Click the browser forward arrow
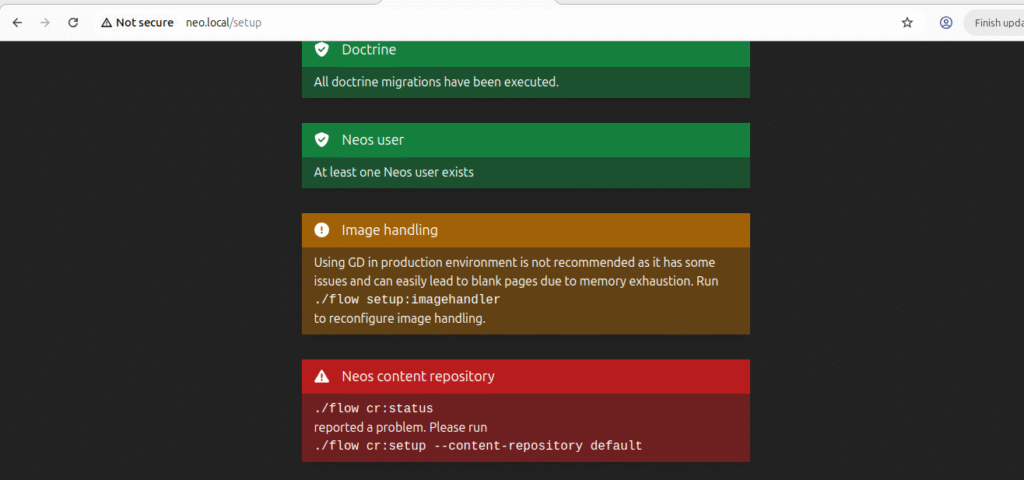This screenshot has height=480, width=1024. pyautogui.click(x=45, y=22)
